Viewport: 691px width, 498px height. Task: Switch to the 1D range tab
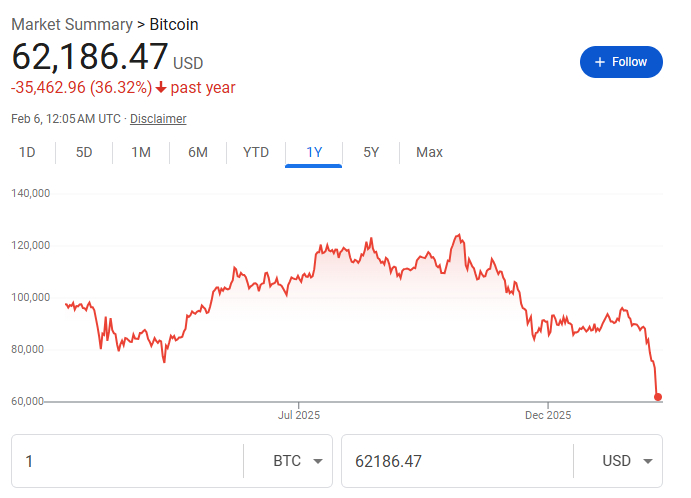(28, 153)
